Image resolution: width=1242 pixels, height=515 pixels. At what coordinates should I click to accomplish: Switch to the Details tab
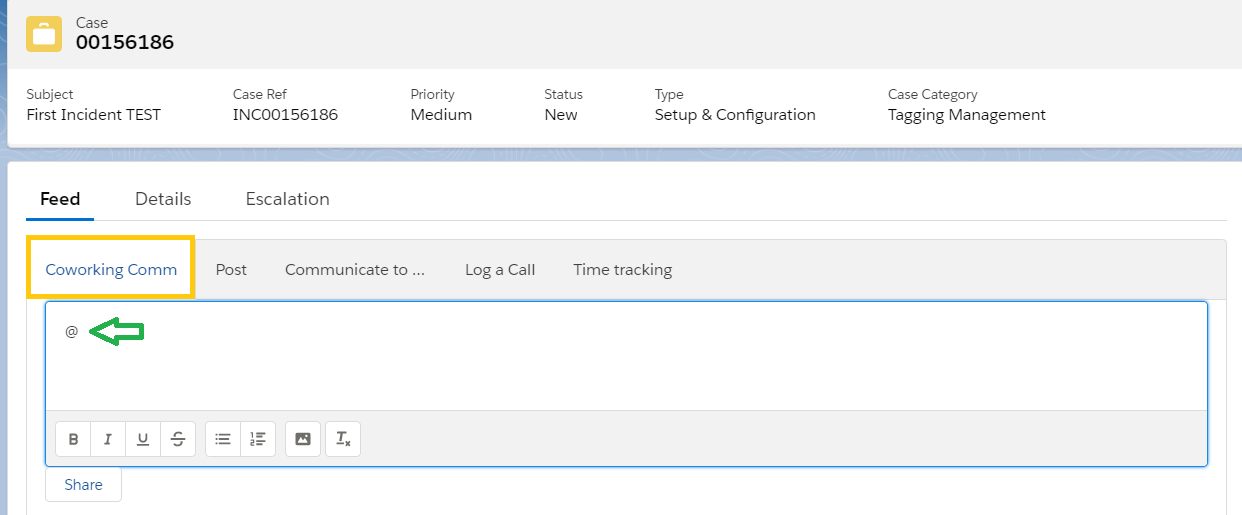pyautogui.click(x=163, y=199)
